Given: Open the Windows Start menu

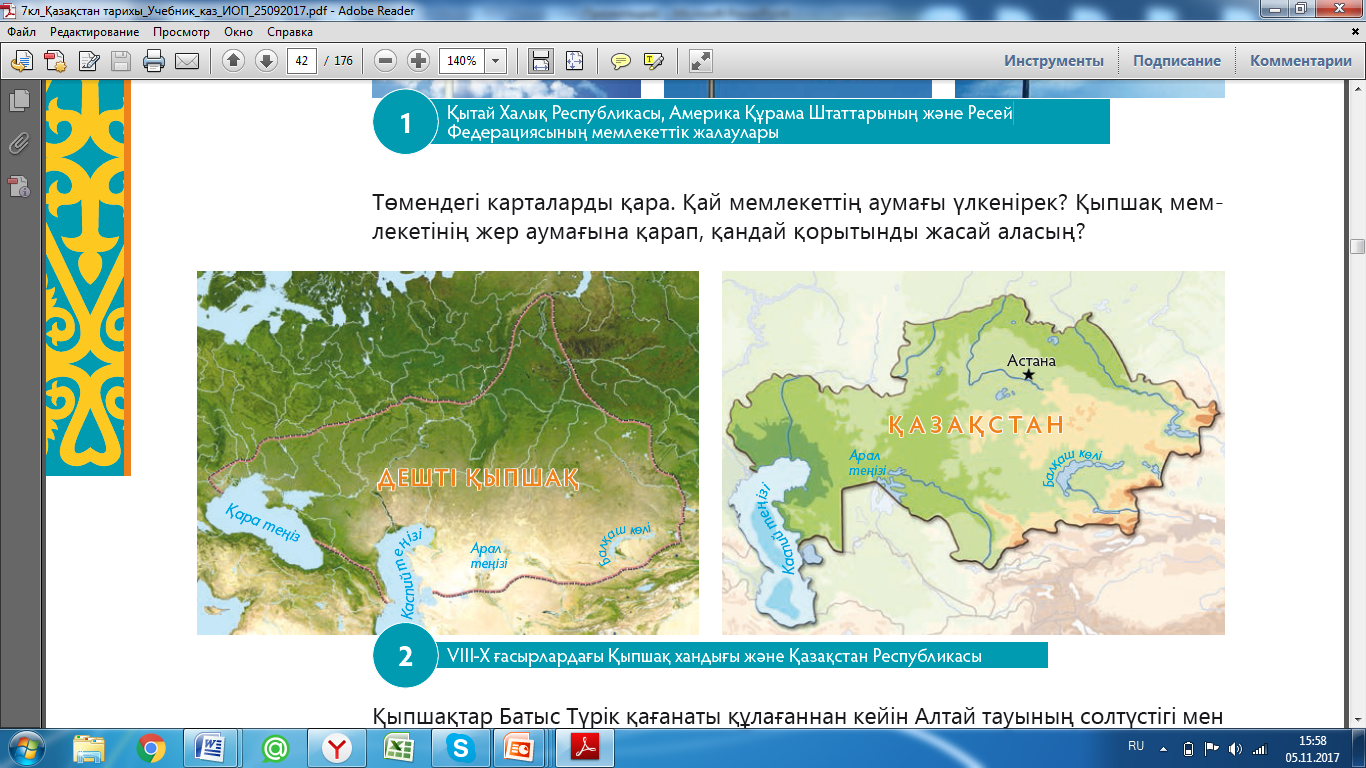Looking at the screenshot, I should (x=25, y=747).
